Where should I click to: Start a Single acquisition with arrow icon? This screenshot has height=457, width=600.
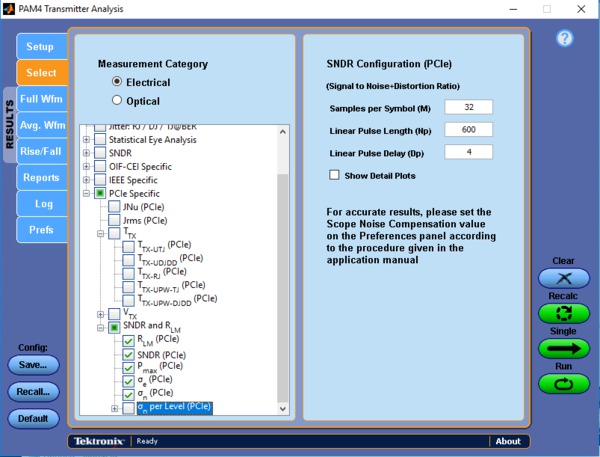click(564, 348)
